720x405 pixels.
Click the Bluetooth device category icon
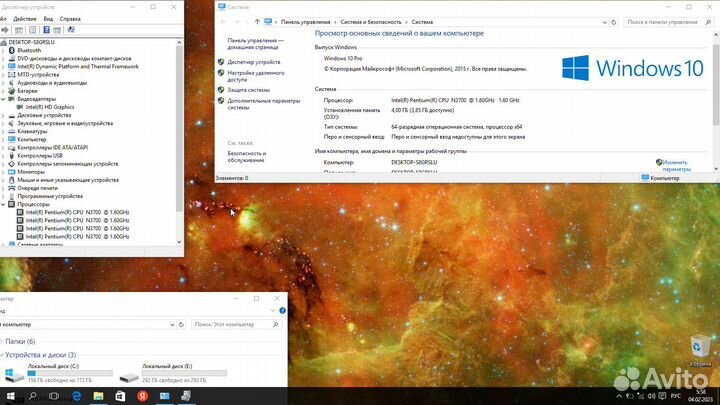(11, 50)
